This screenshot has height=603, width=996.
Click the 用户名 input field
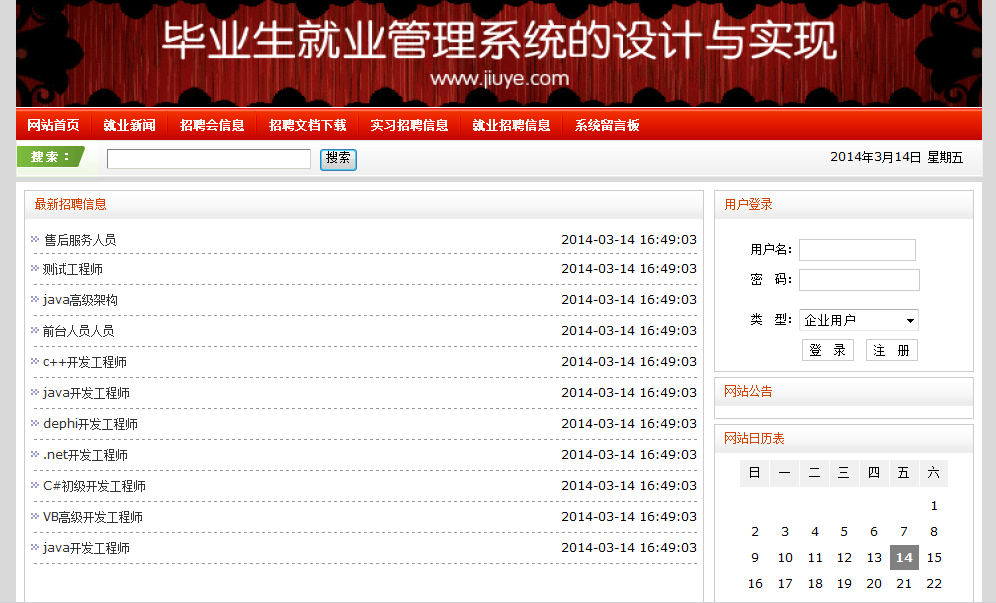point(857,250)
